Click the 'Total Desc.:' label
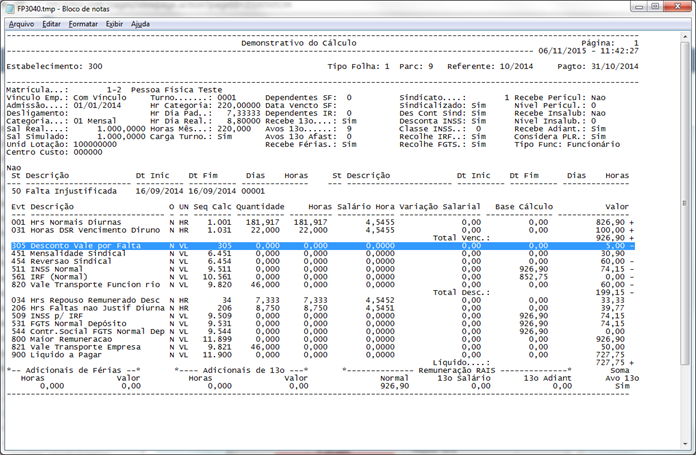696x456 pixels. [462, 292]
